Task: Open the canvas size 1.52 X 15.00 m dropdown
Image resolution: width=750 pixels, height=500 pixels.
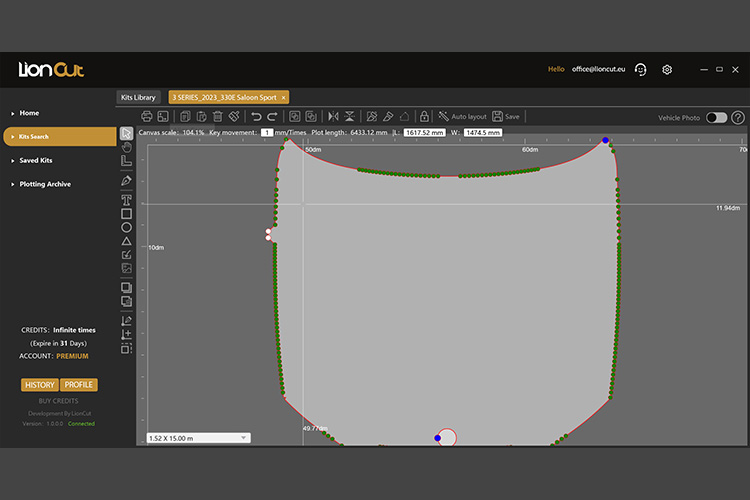Action: pos(197,437)
